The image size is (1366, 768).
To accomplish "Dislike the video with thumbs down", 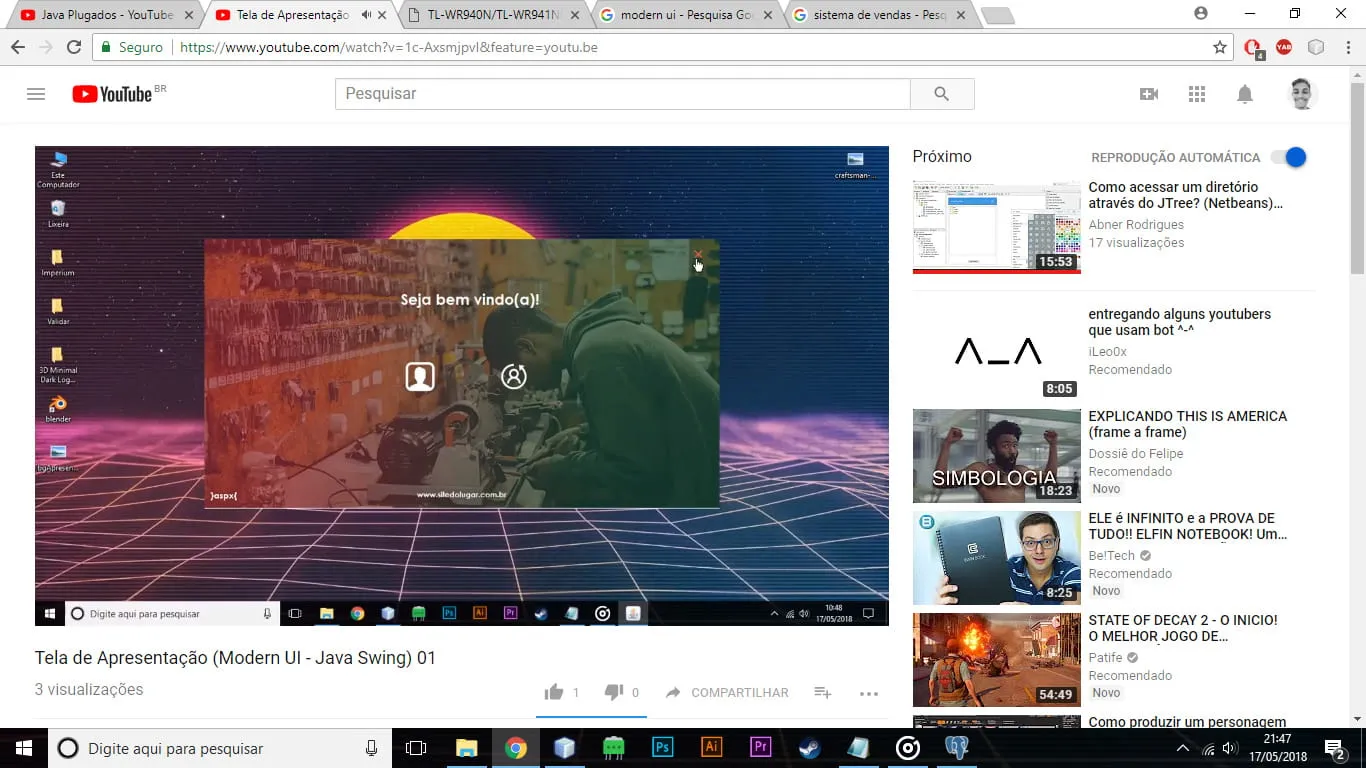I will pos(614,692).
